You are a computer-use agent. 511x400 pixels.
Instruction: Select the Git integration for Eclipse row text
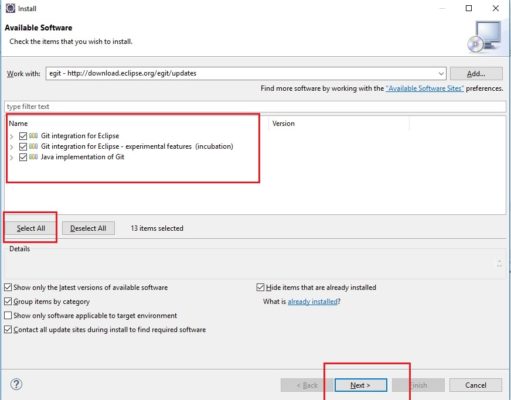coord(80,136)
